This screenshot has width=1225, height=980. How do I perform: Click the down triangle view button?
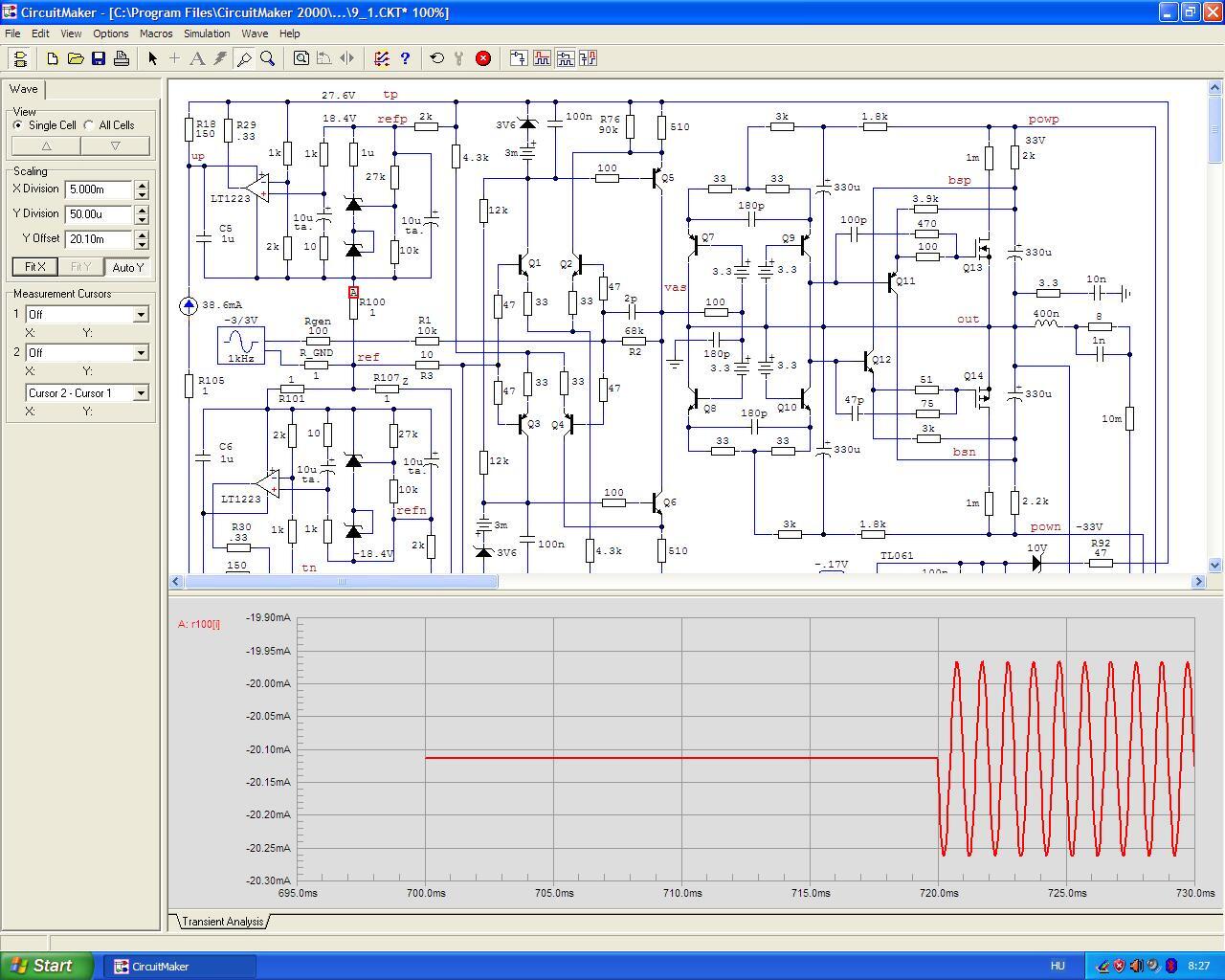tap(115, 146)
